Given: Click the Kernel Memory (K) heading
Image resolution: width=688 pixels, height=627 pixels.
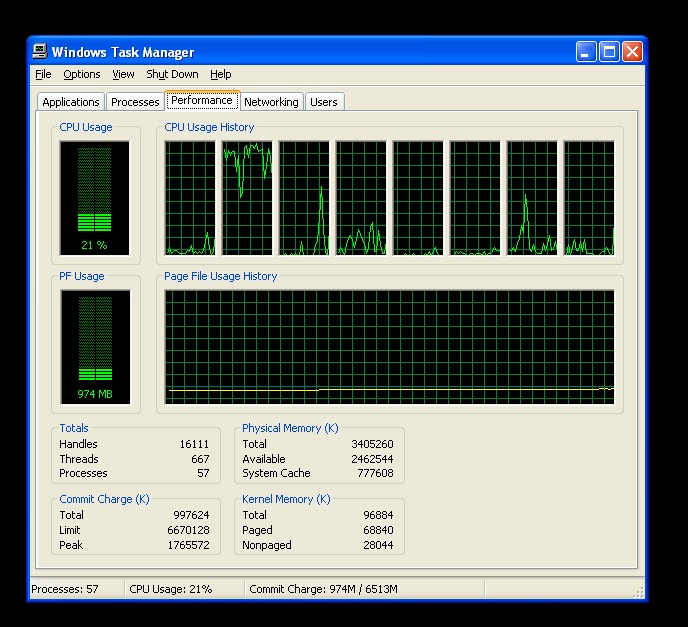Looking at the screenshot, I should [x=286, y=499].
